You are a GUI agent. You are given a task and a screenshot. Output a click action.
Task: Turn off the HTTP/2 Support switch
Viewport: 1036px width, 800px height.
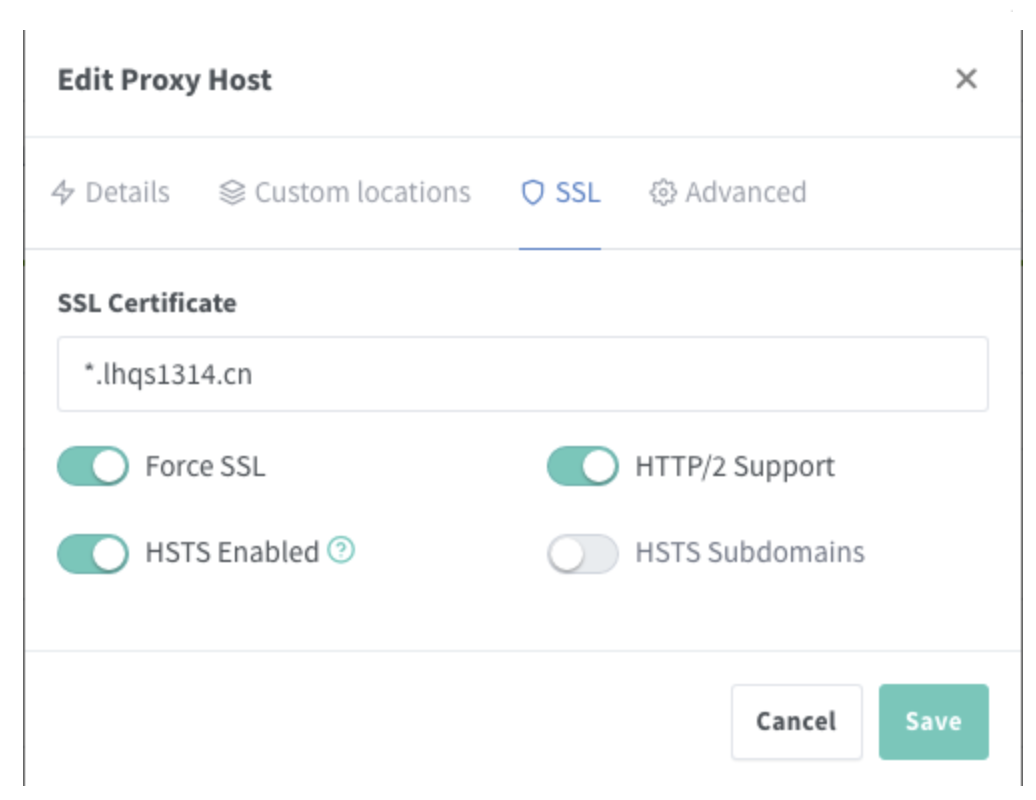pos(583,467)
